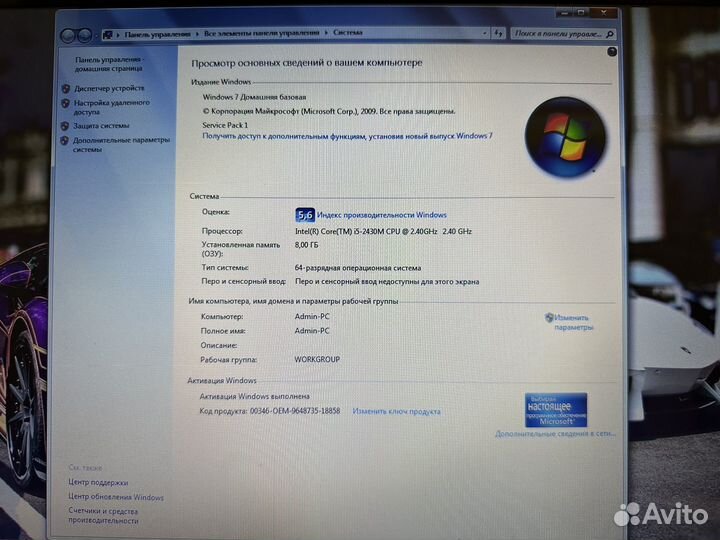
Task: Click the search magnifier icon
Action: [610, 34]
